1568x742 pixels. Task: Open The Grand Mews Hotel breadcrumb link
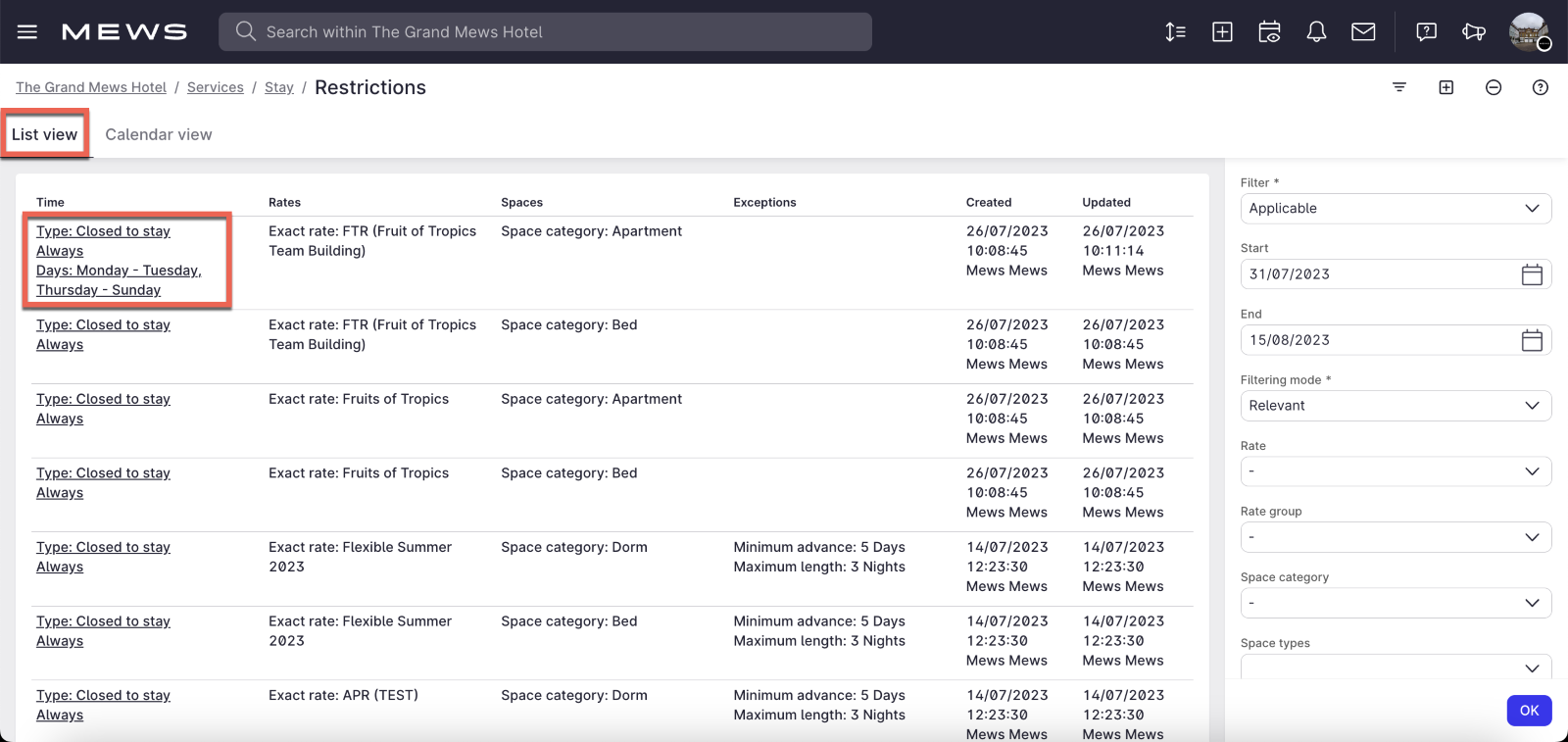tap(91, 87)
